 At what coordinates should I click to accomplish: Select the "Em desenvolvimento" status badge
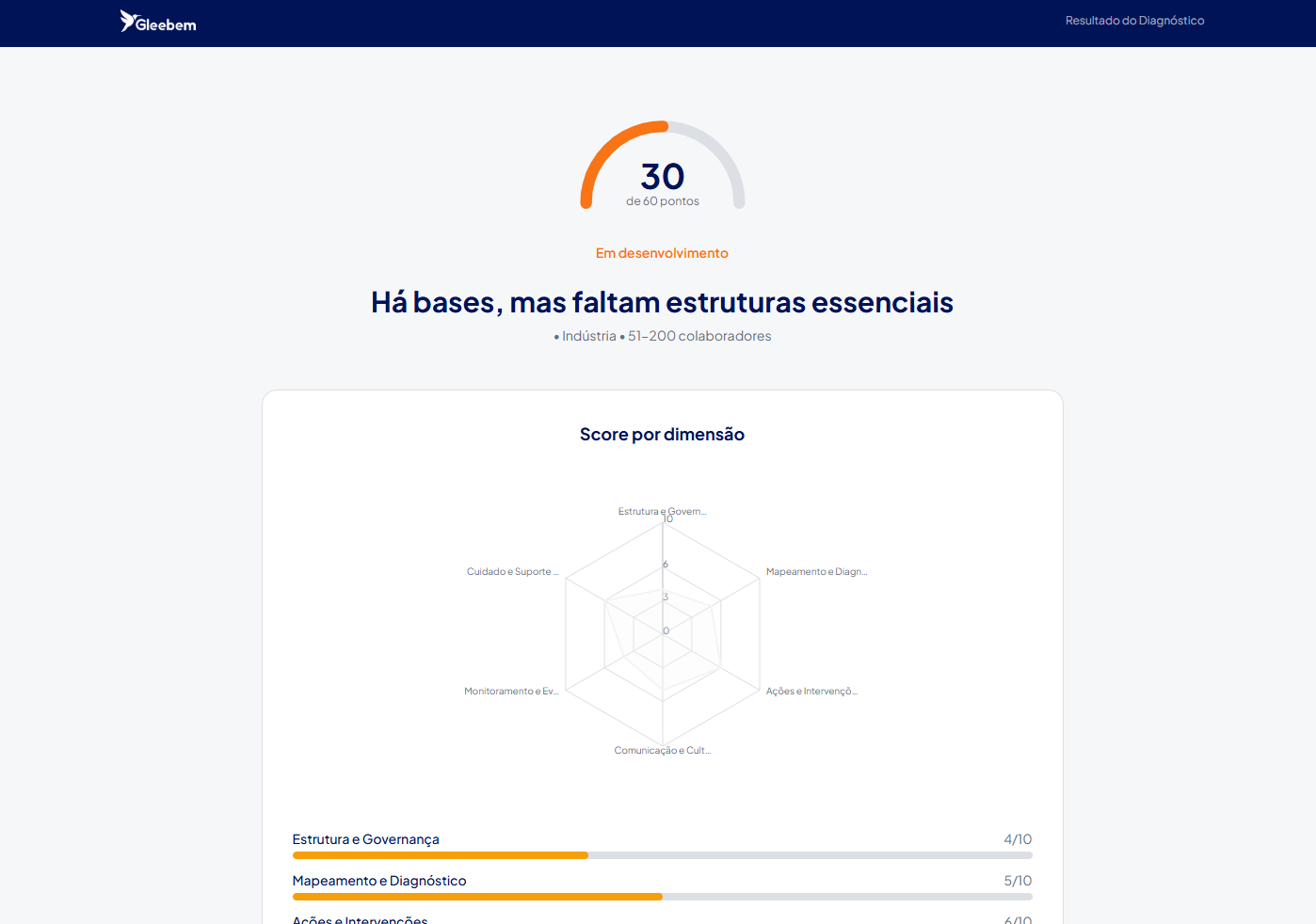click(x=662, y=252)
